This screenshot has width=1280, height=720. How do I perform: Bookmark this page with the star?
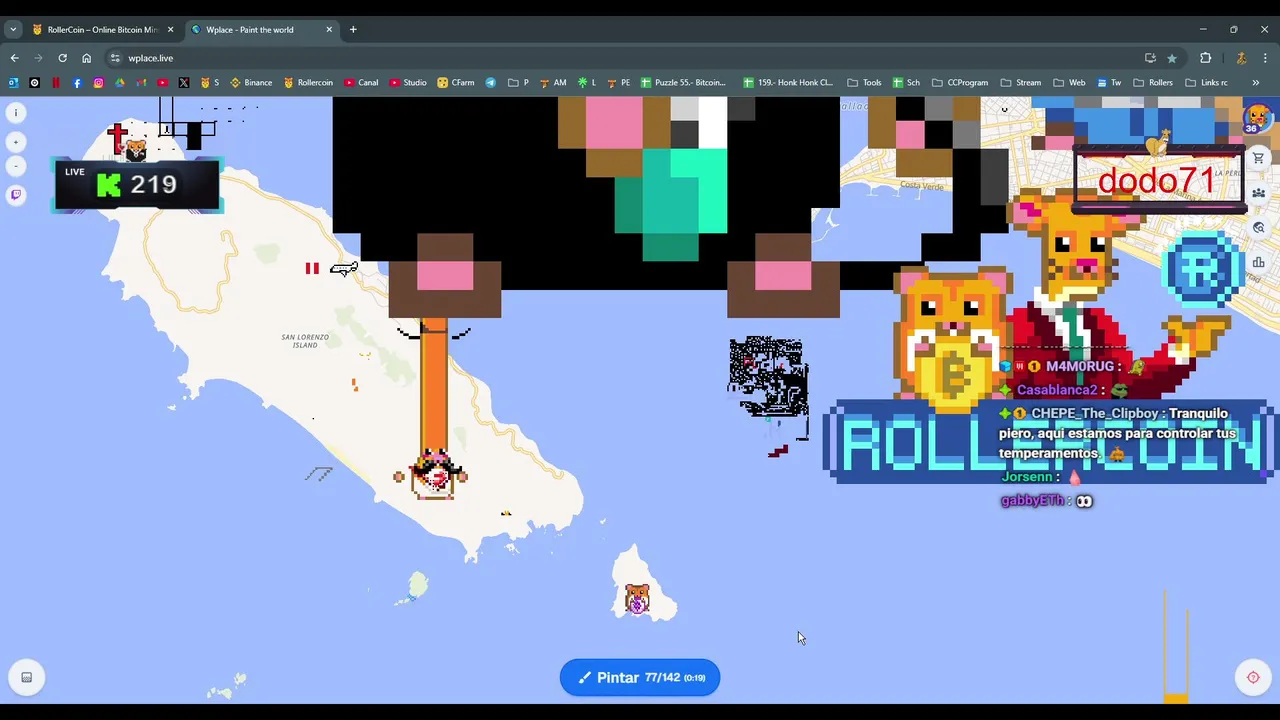[1172, 58]
